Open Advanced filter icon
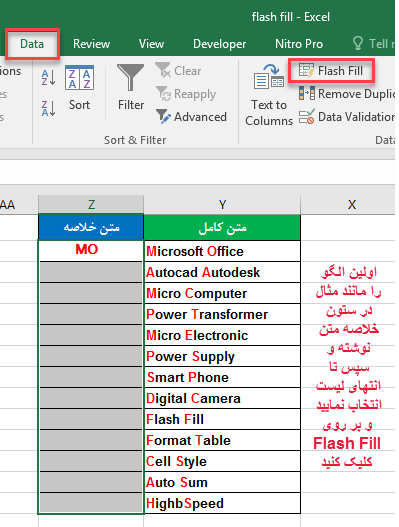 (163, 116)
